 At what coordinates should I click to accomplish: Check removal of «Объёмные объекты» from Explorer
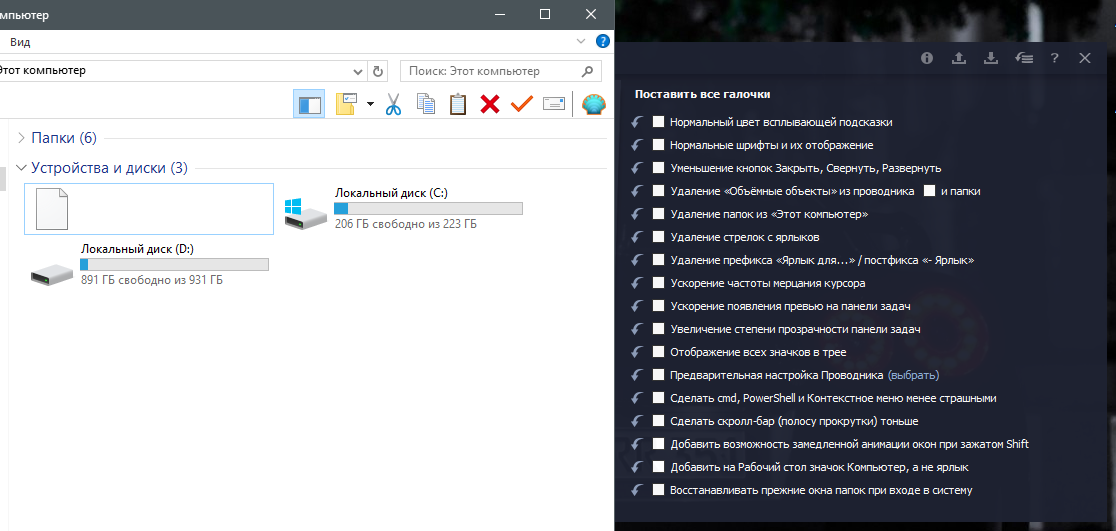(659, 191)
